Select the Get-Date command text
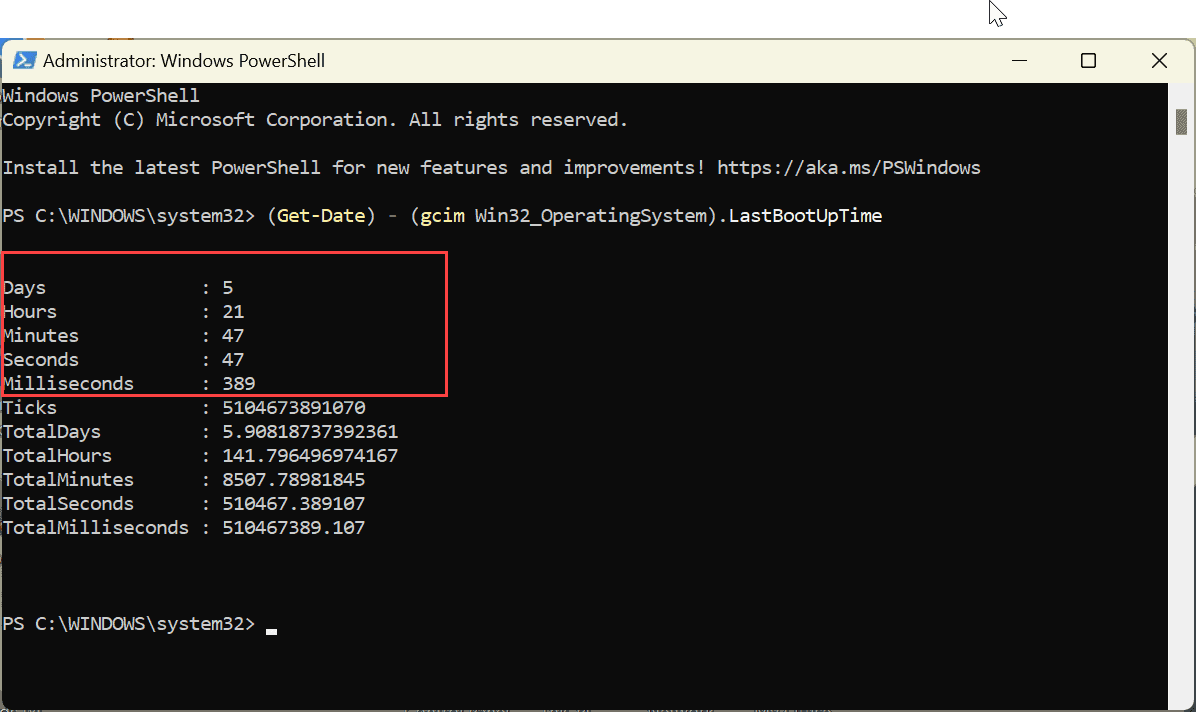This screenshot has height=712, width=1196. pyautogui.click(x=322, y=215)
